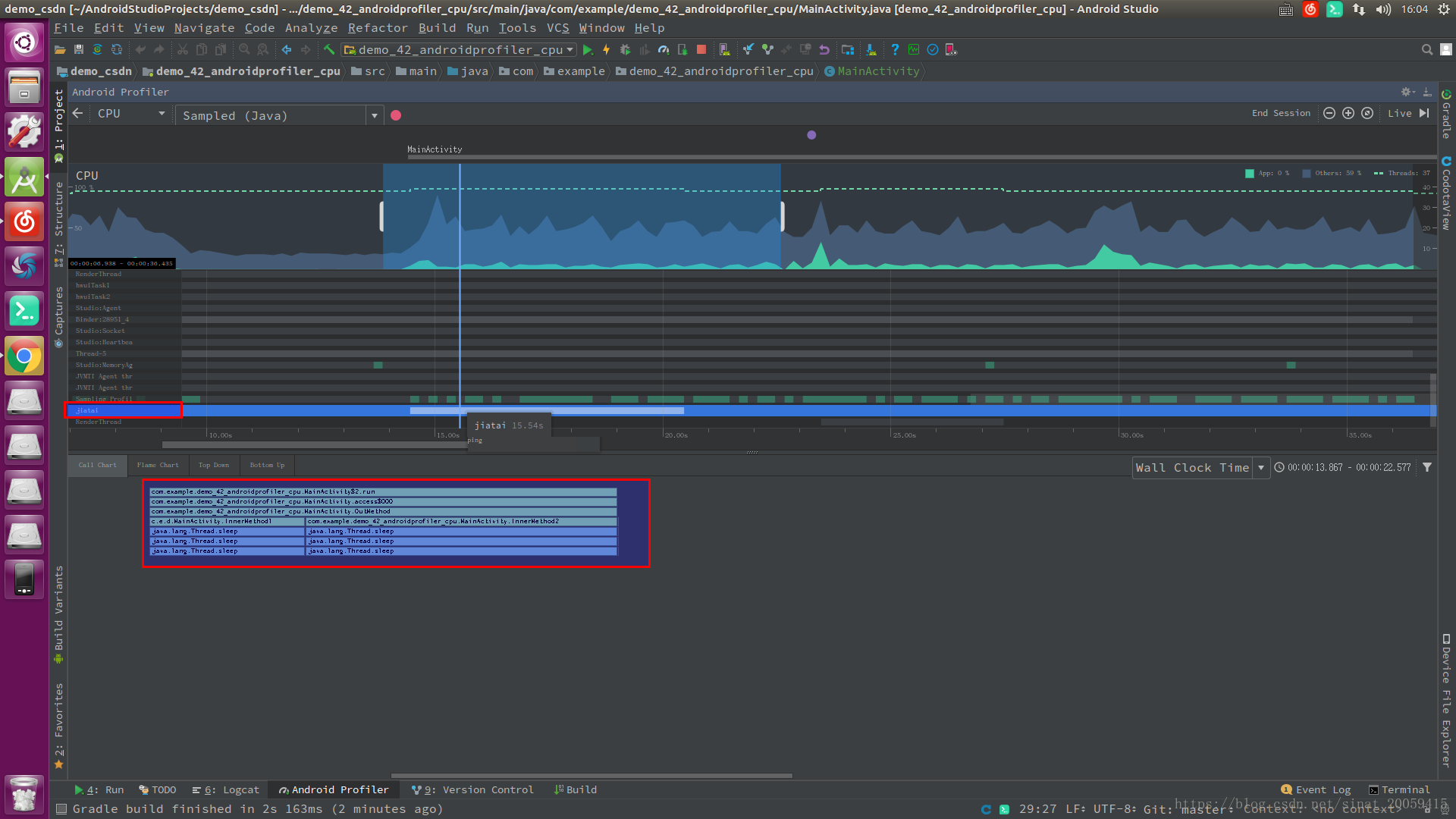Expand the Sampled (Java) configuration dropdown
Viewport: 1456px width, 819px height.
pos(375,115)
